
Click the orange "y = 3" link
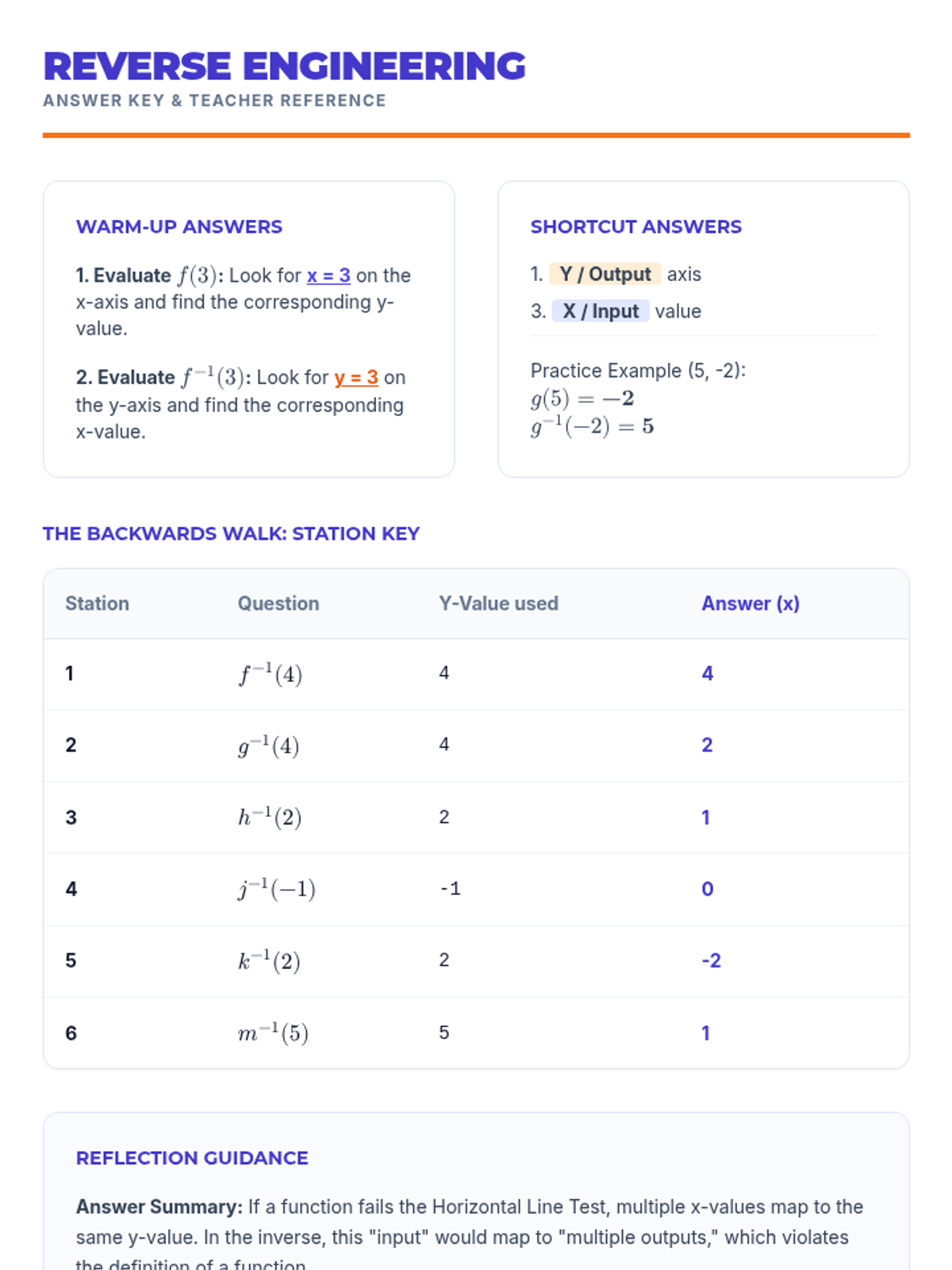click(x=355, y=377)
